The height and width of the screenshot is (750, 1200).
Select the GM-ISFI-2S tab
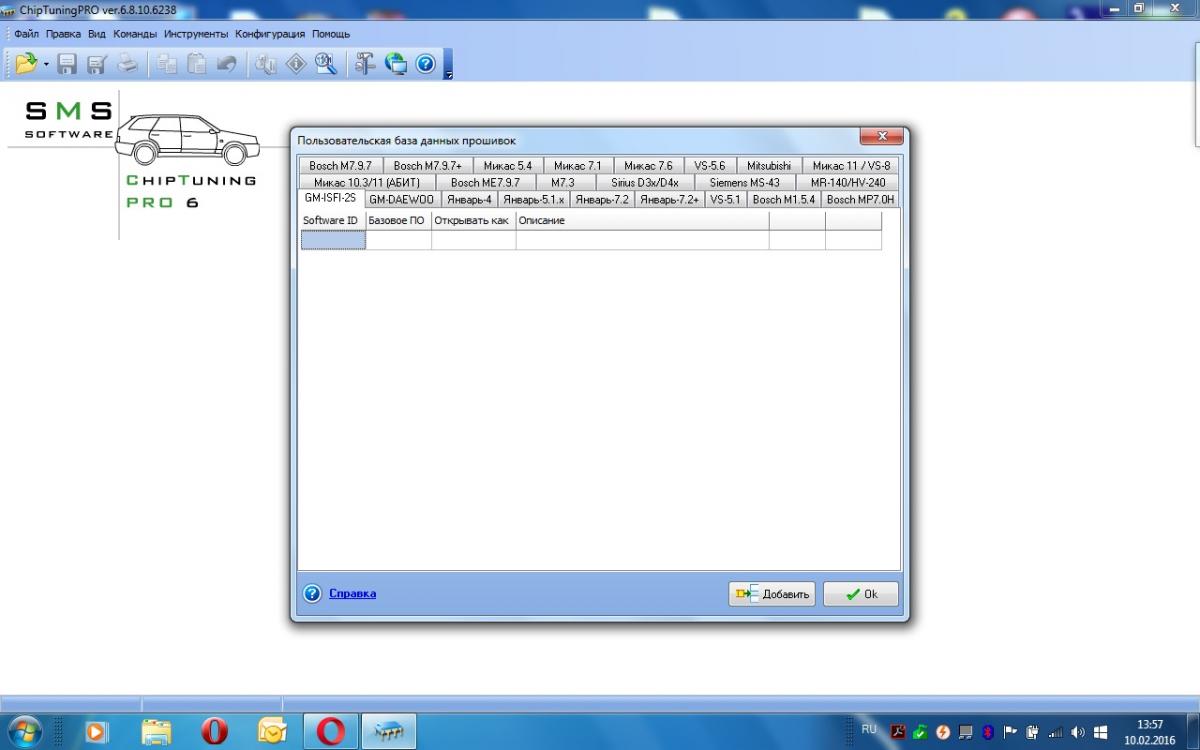pyautogui.click(x=330, y=198)
